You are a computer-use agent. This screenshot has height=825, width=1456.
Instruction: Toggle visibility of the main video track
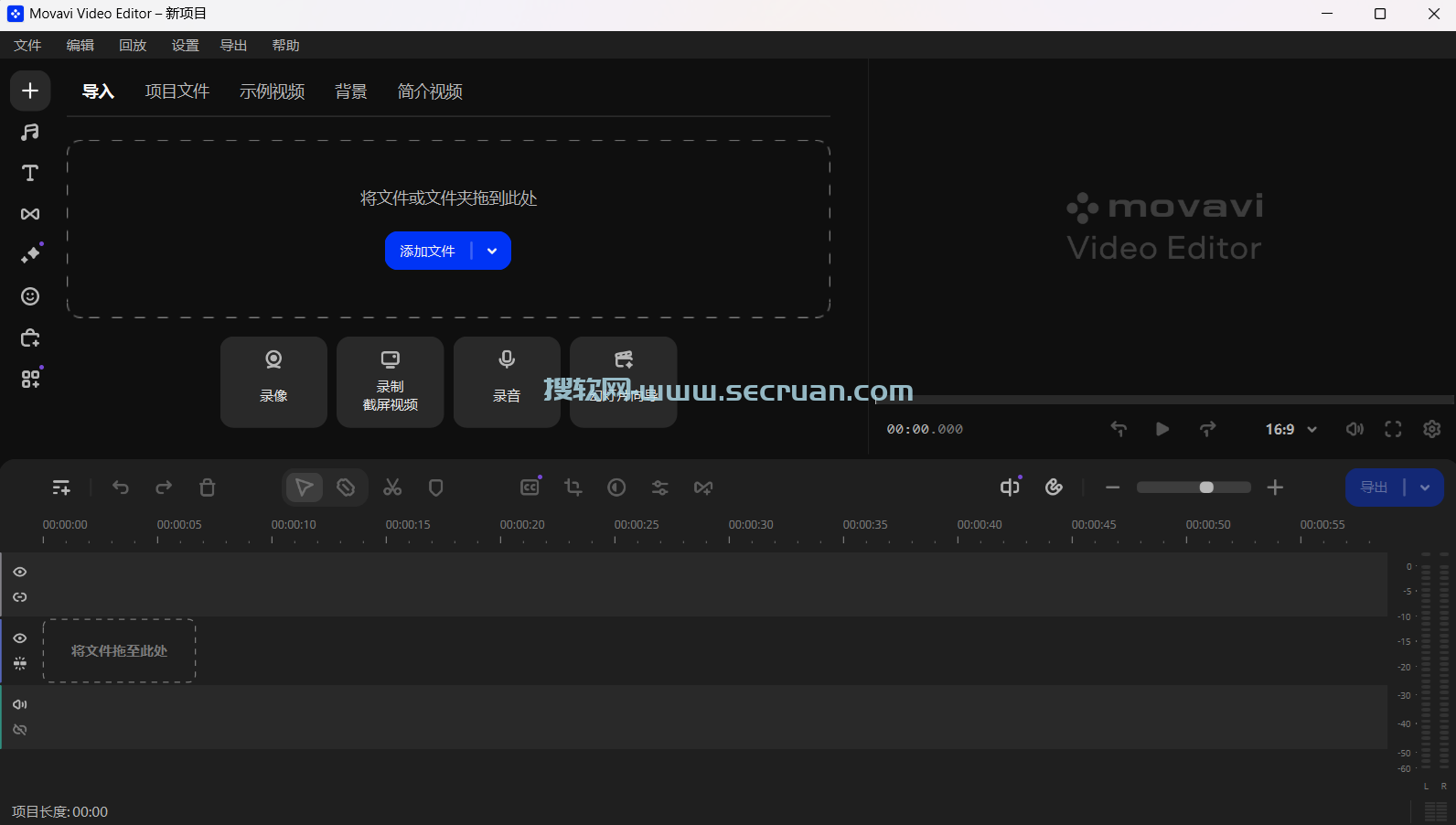(x=20, y=638)
